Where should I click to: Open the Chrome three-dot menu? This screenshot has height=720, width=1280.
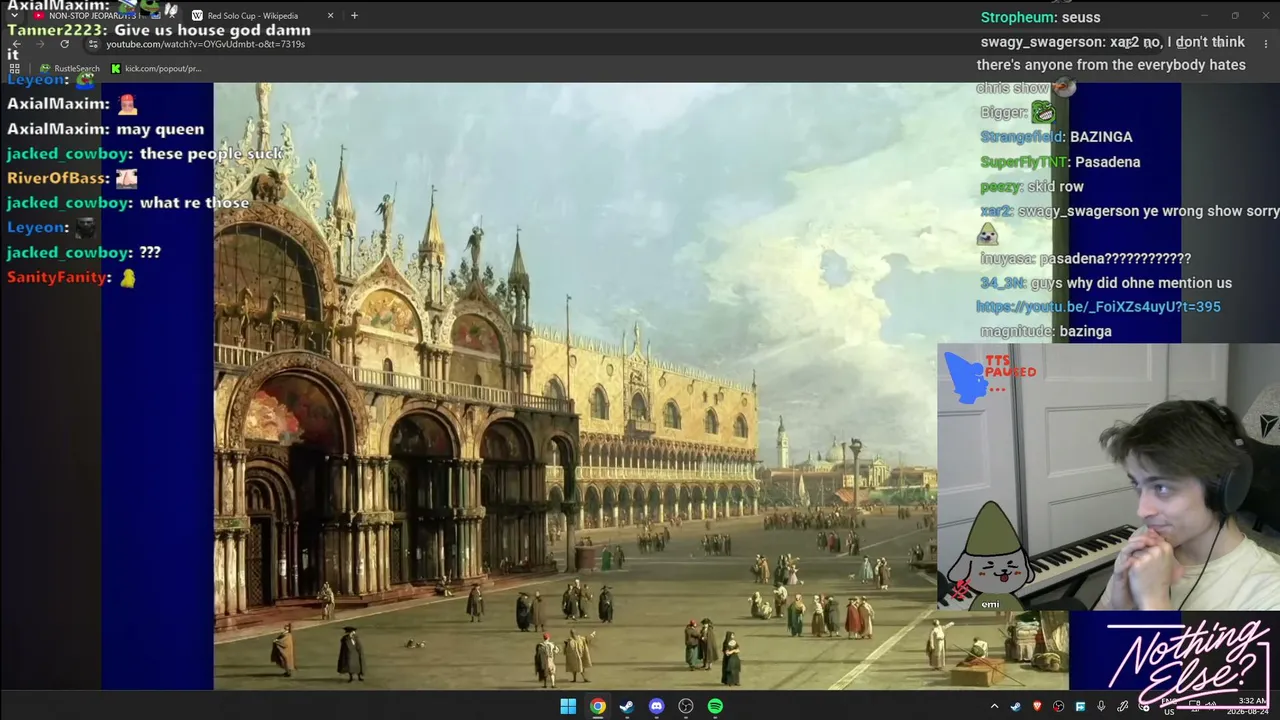point(1267,44)
